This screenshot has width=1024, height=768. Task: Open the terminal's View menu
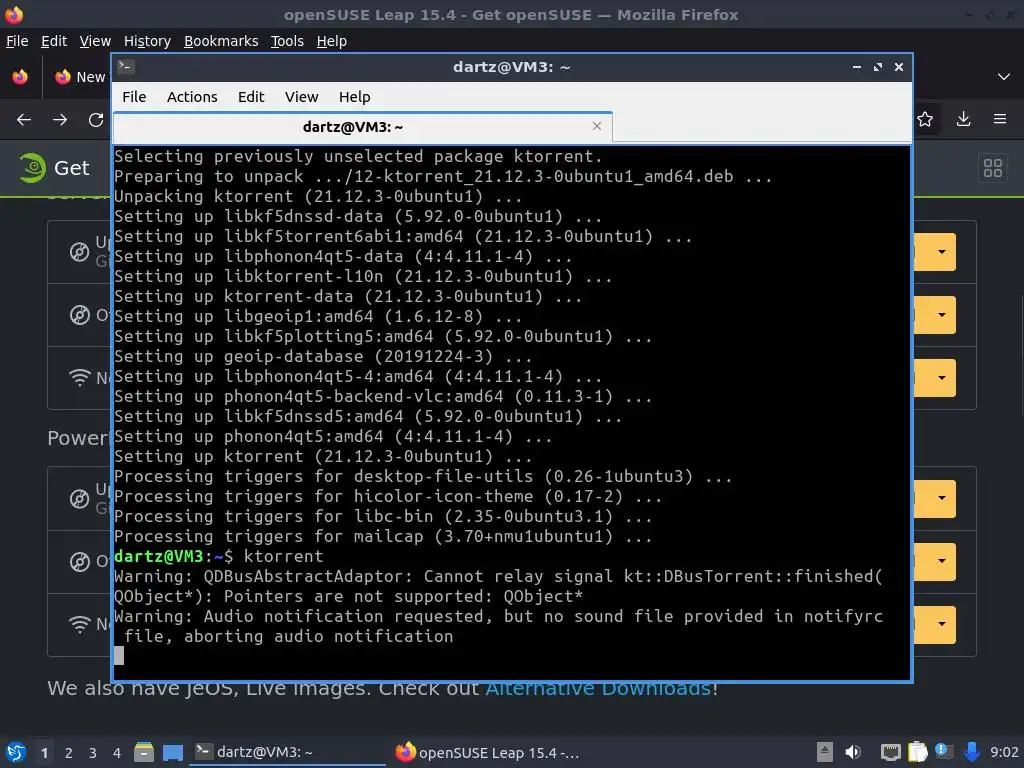coord(301,97)
